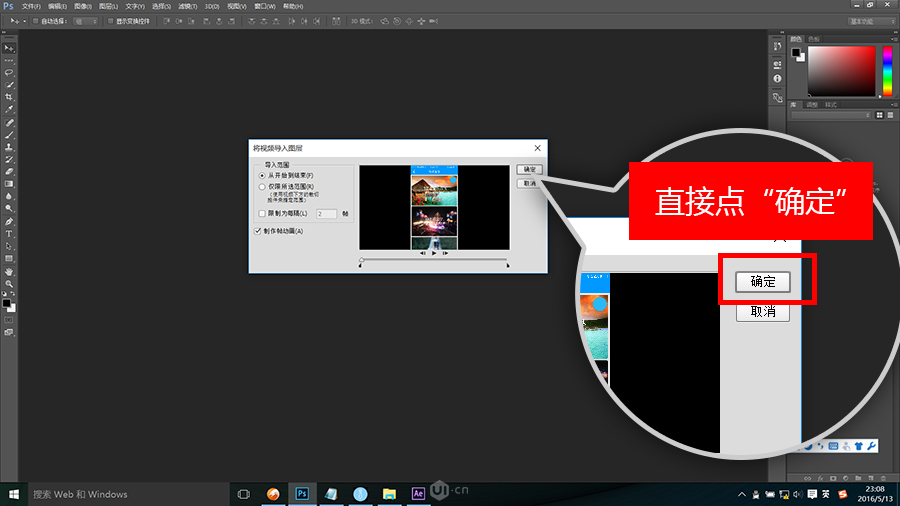900x506 pixels.
Task: Open the 滤镜 menu
Action: (187, 6)
